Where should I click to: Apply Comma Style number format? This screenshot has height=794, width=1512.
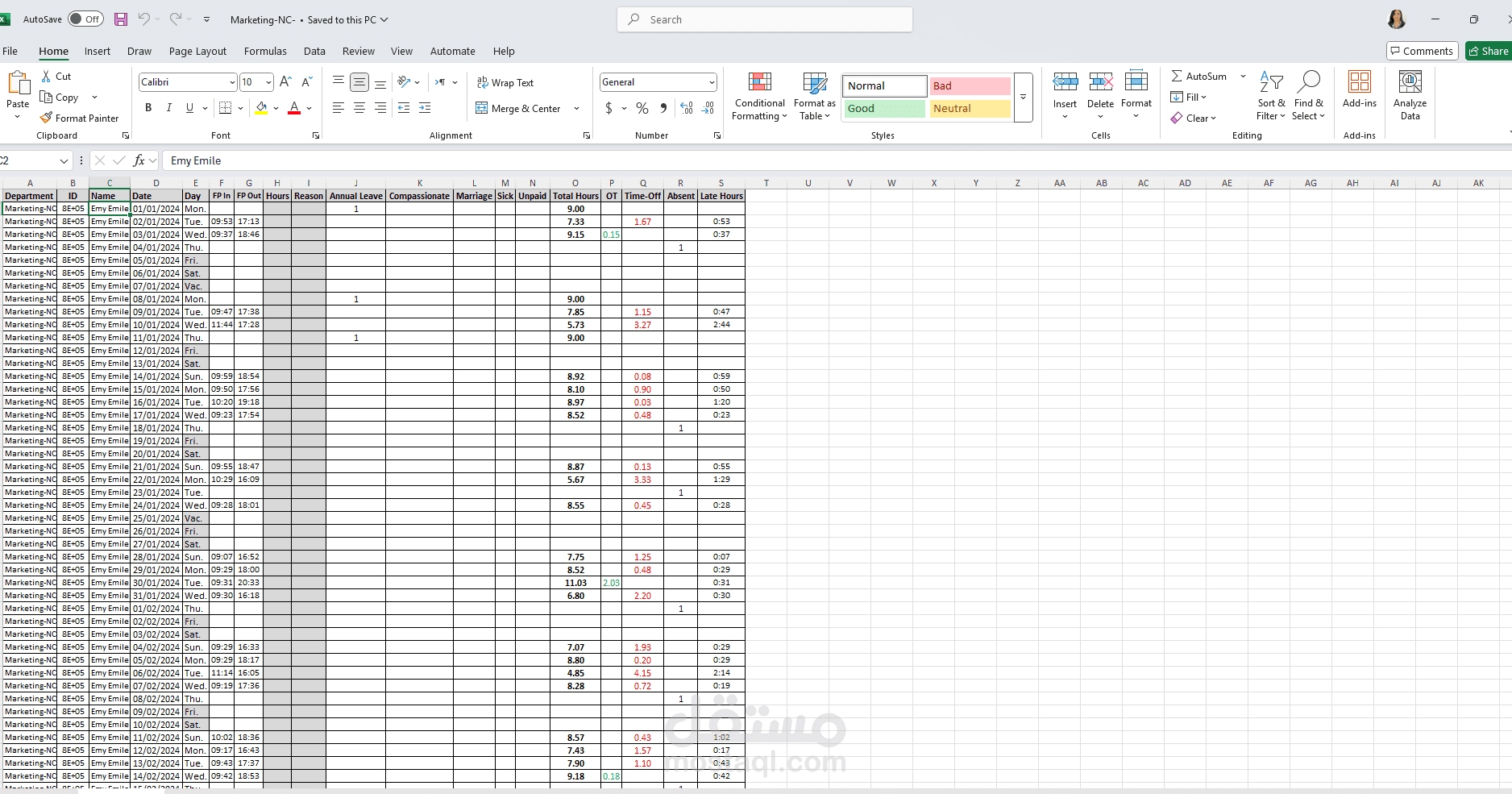click(663, 107)
